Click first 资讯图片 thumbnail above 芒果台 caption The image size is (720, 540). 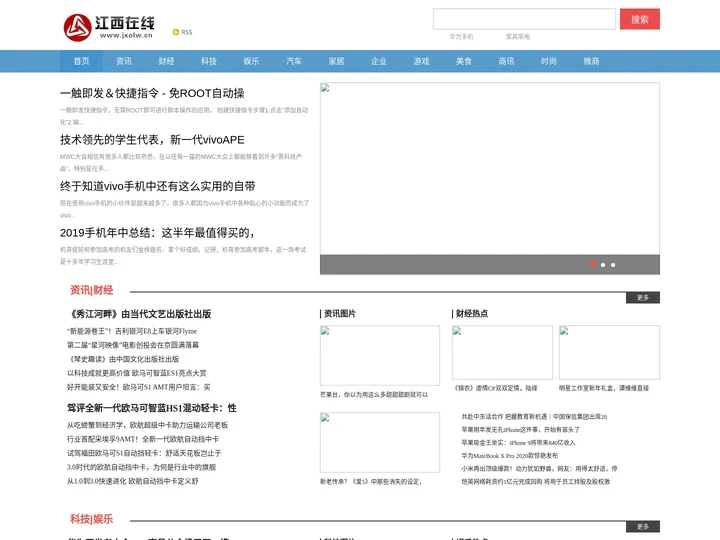[380, 355]
